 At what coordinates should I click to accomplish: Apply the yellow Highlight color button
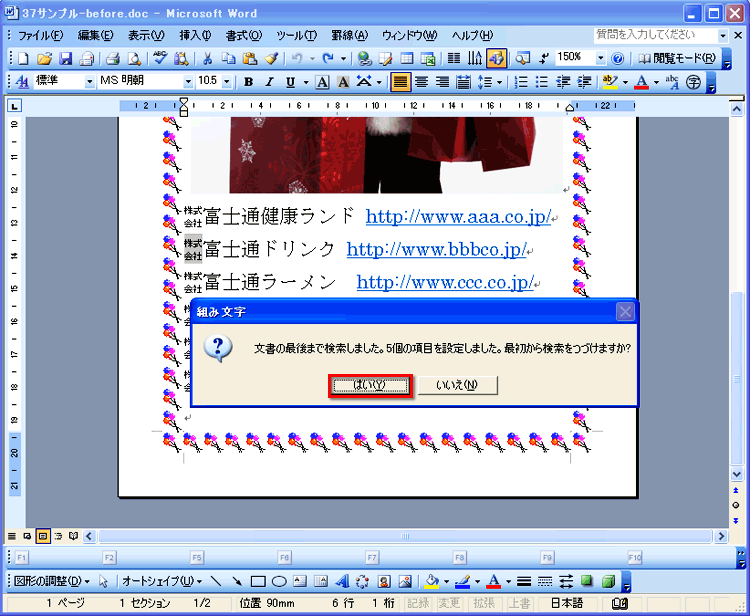coord(610,82)
